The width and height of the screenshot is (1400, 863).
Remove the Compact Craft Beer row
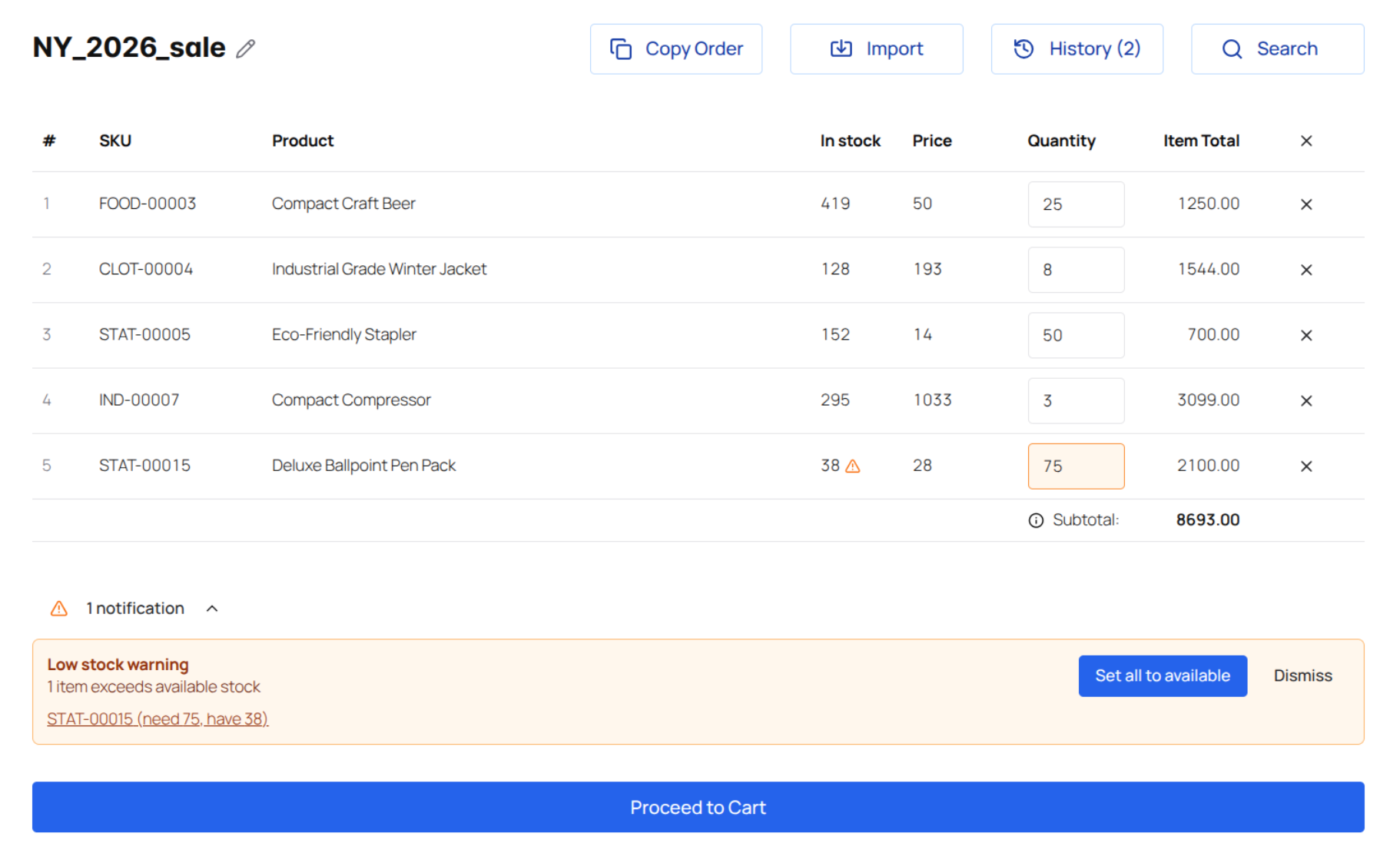coord(1305,204)
